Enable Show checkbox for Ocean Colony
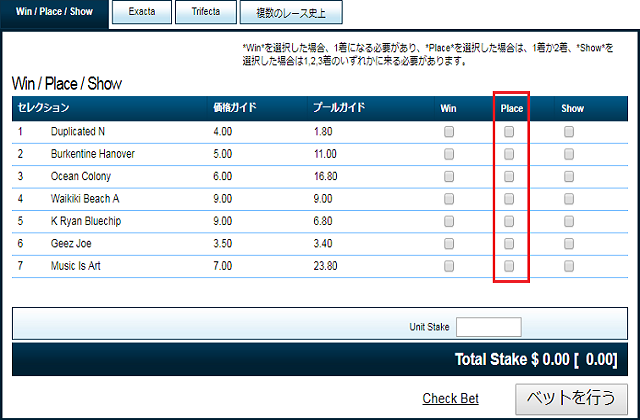 (x=569, y=177)
